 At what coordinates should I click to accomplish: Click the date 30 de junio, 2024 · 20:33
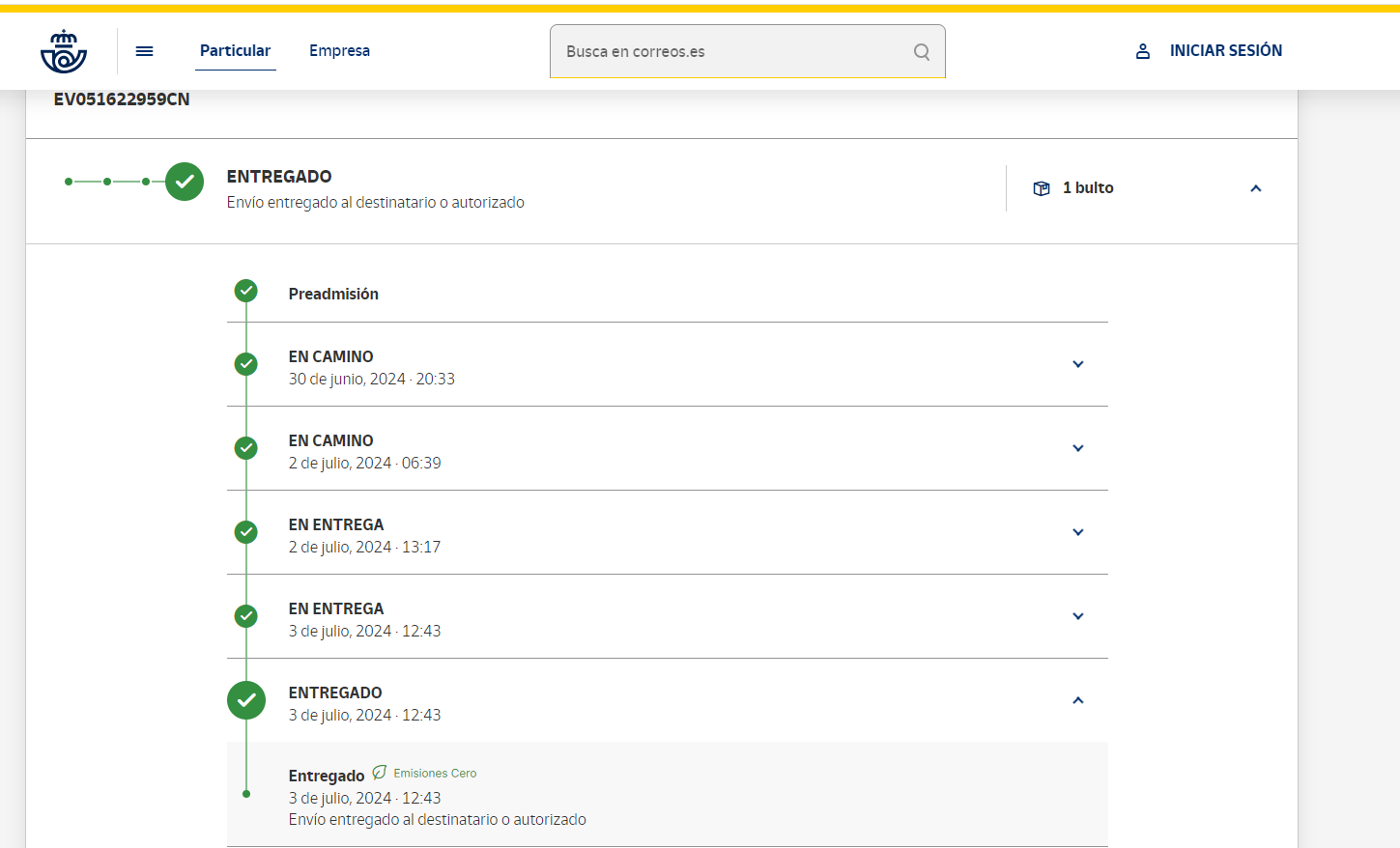tap(372, 380)
